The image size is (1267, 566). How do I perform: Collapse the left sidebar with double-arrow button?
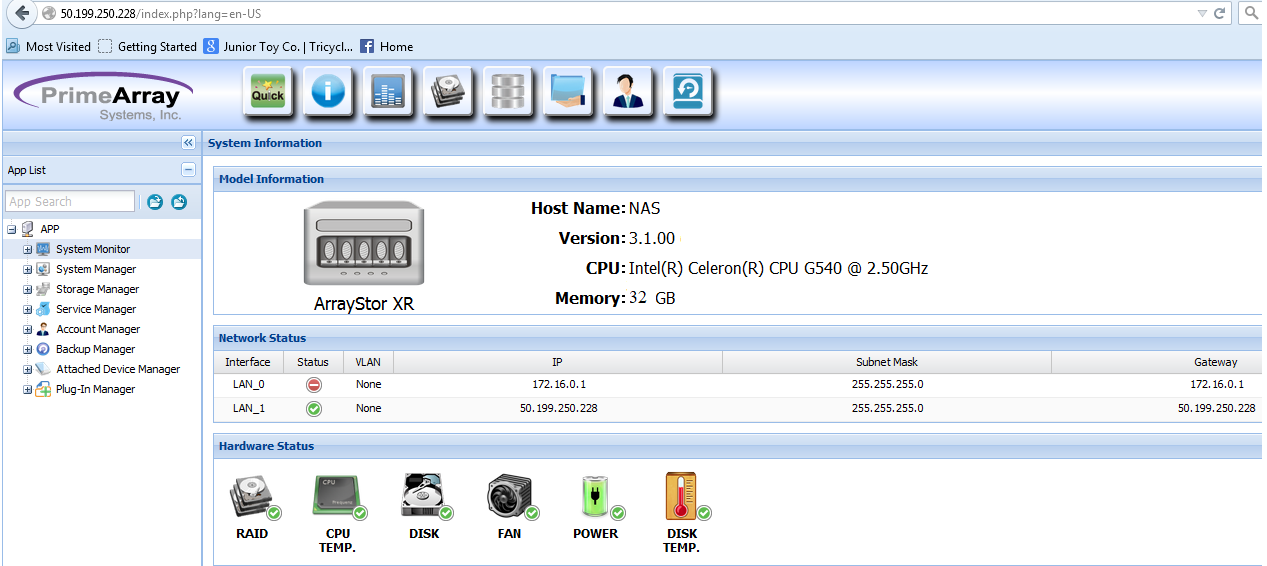[x=188, y=143]
